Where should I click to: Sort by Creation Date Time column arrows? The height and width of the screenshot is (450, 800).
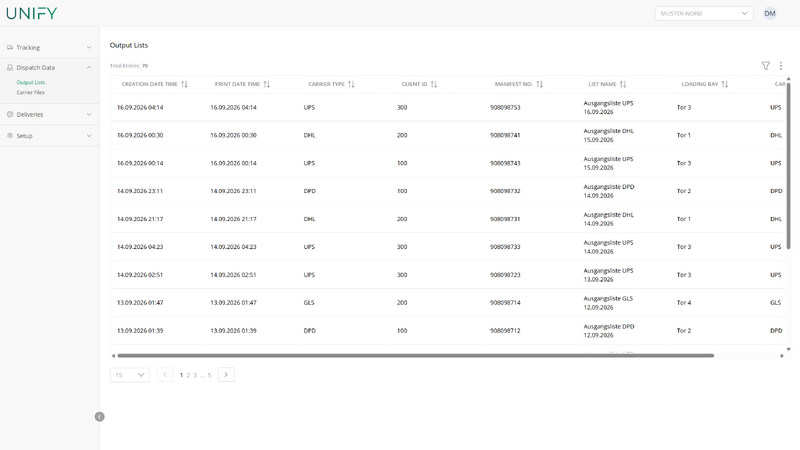coord(184,84)
